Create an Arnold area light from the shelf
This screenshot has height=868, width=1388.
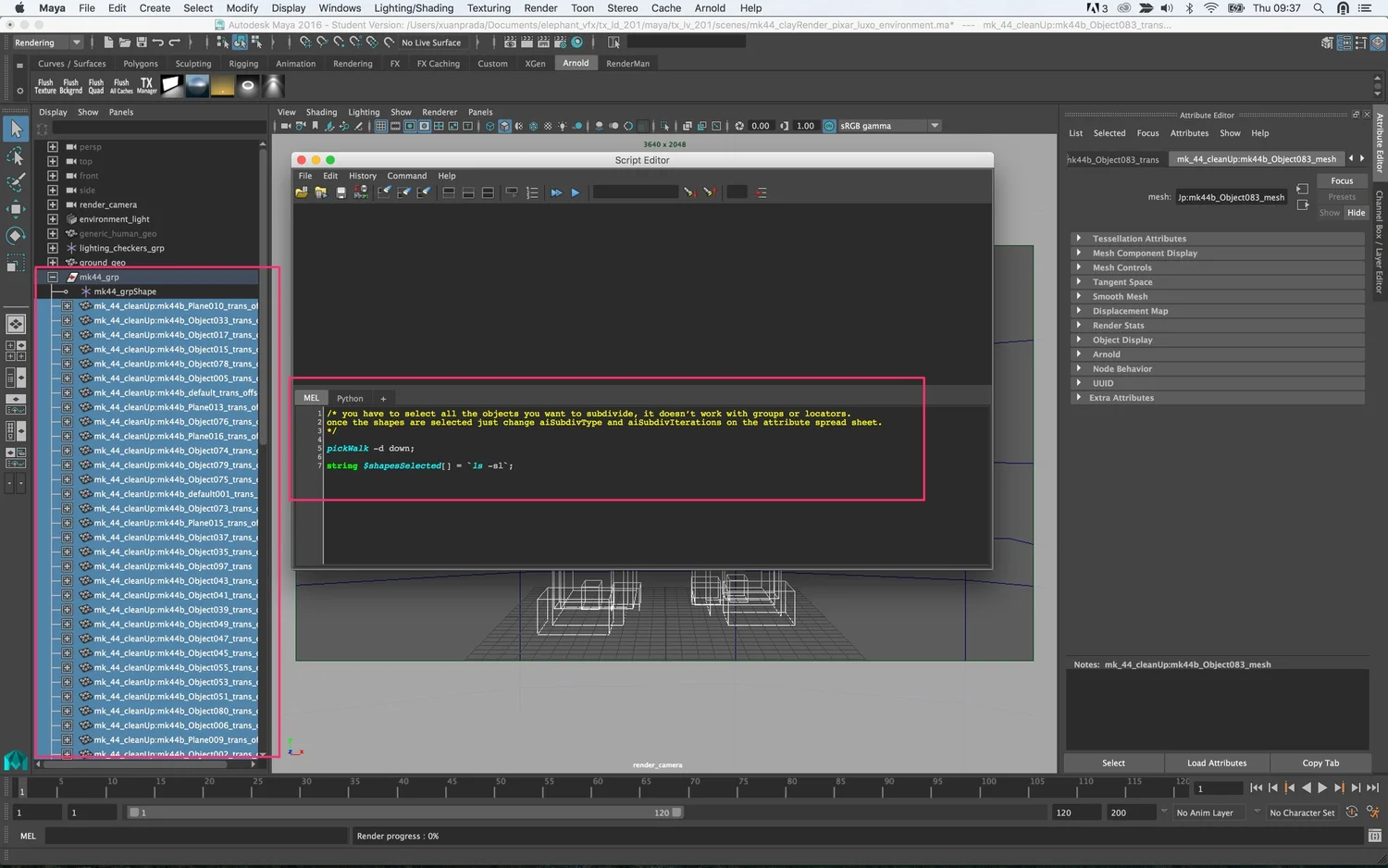172,86
